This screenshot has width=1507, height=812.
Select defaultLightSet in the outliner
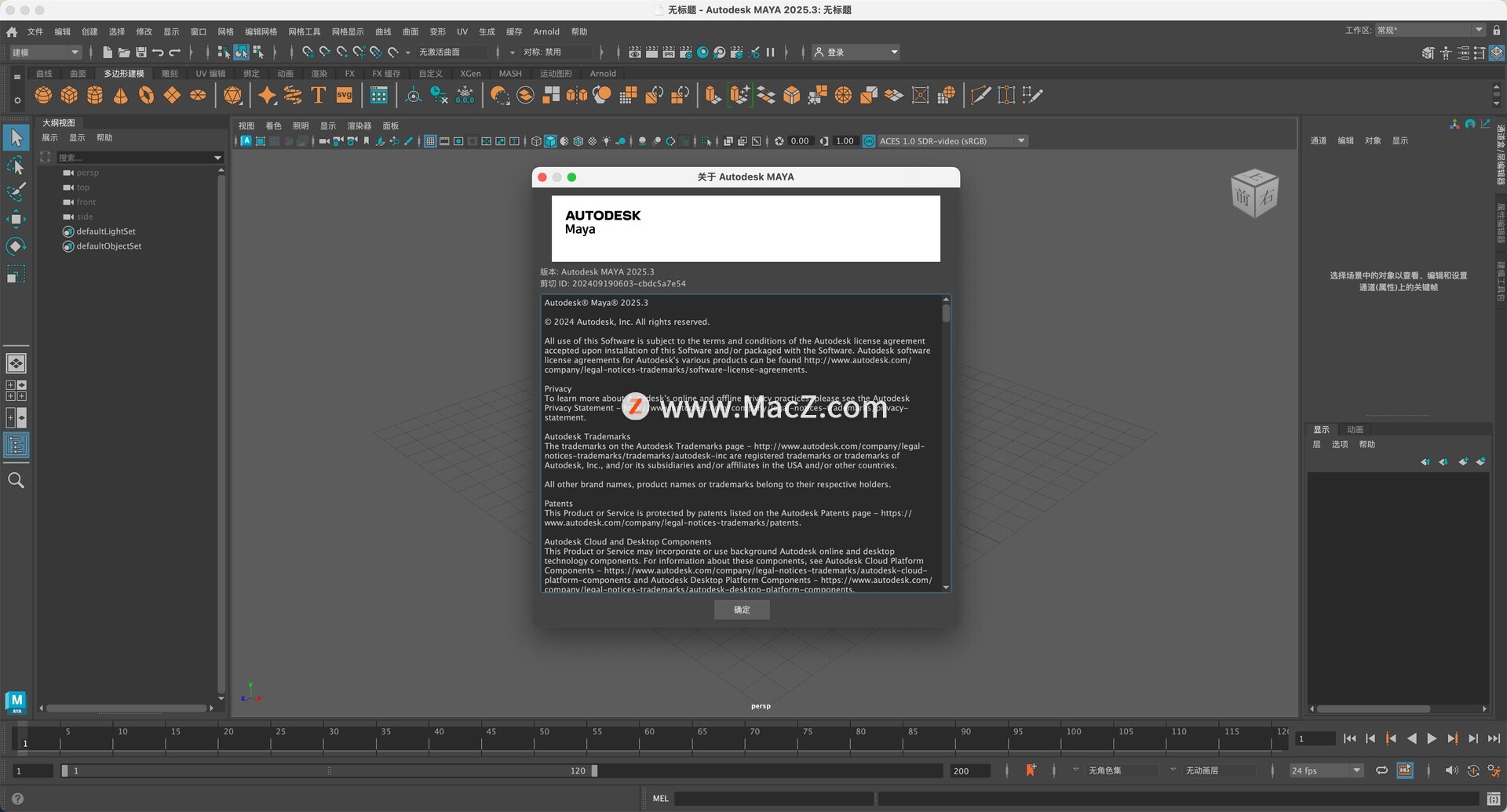pyautogui.click(x=106, y=231)
